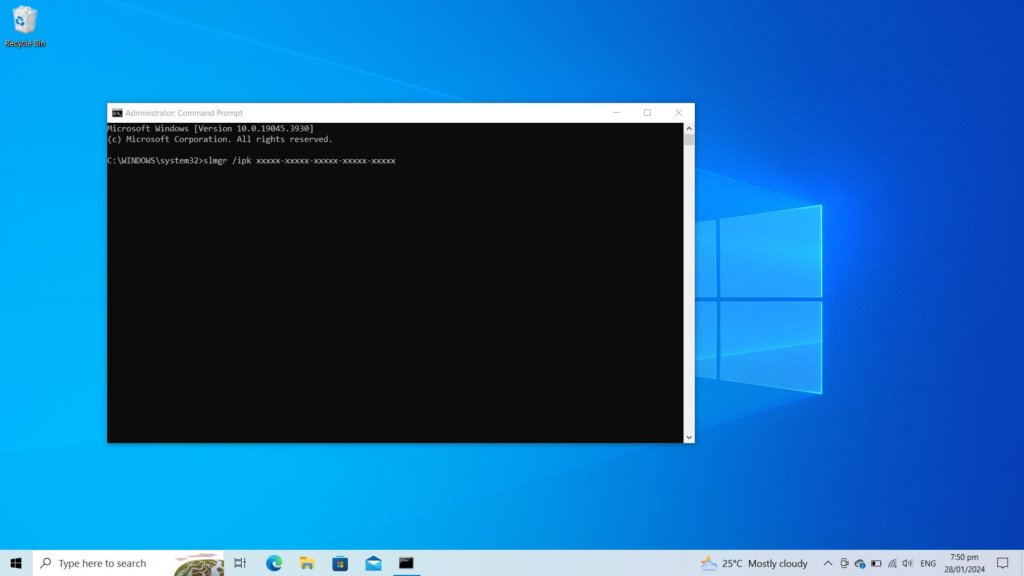Open the volume speaker tray icon
The height and width of the screenshot is (576, 1024).
pyautogui.click(x=907, y=563)
